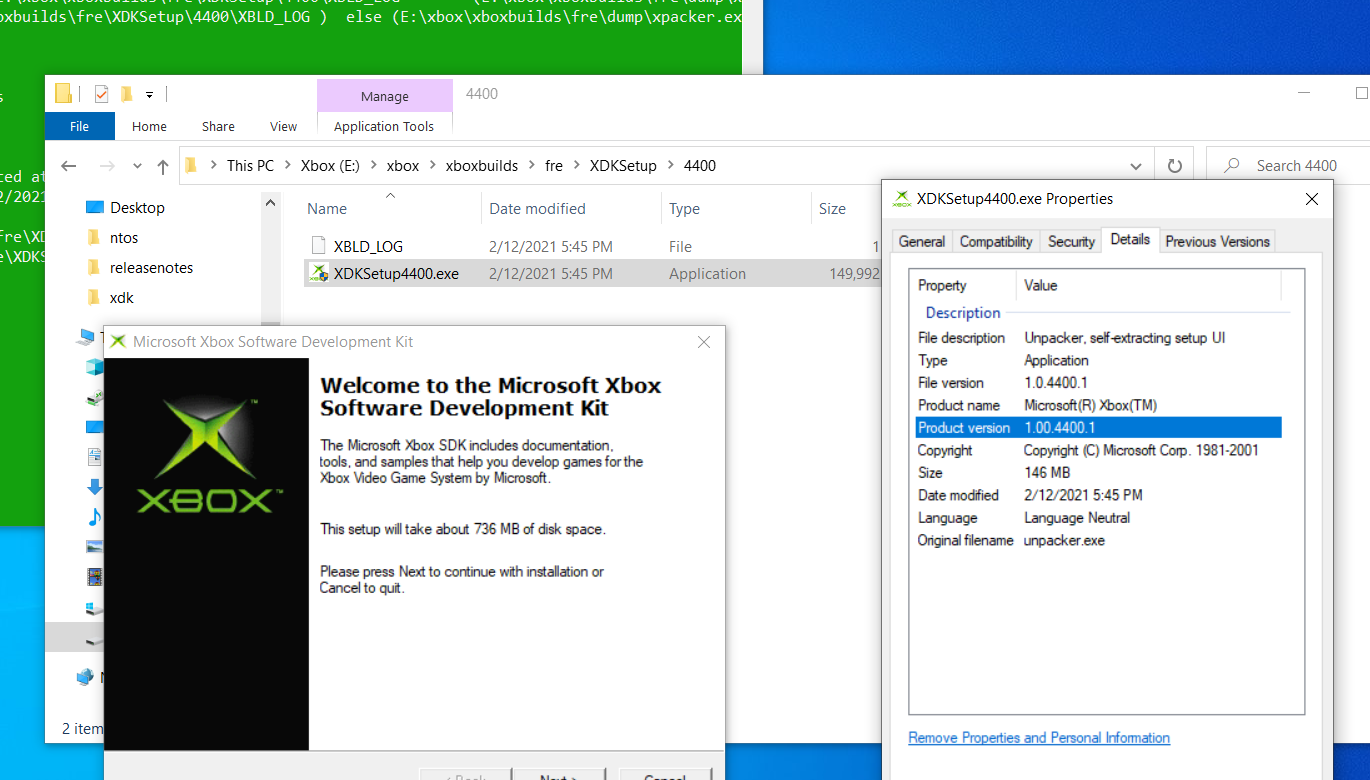Image resolution: width=1370 pixels, height=780 pixels.
Task: Click the navigation pane scroll up arrow
Action: [x=271, y=203]
